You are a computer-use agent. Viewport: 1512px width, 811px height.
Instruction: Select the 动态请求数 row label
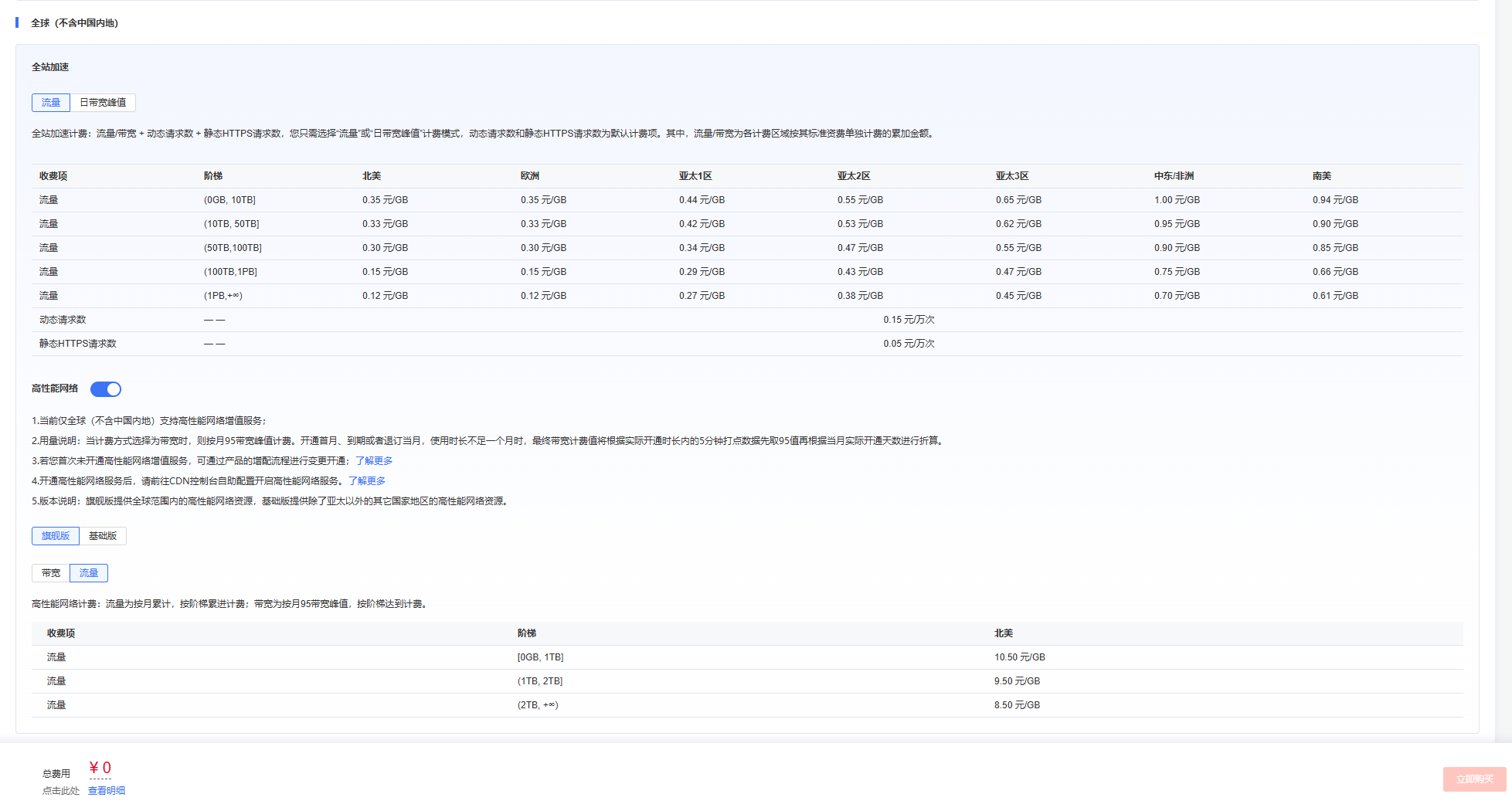[63, 320]
